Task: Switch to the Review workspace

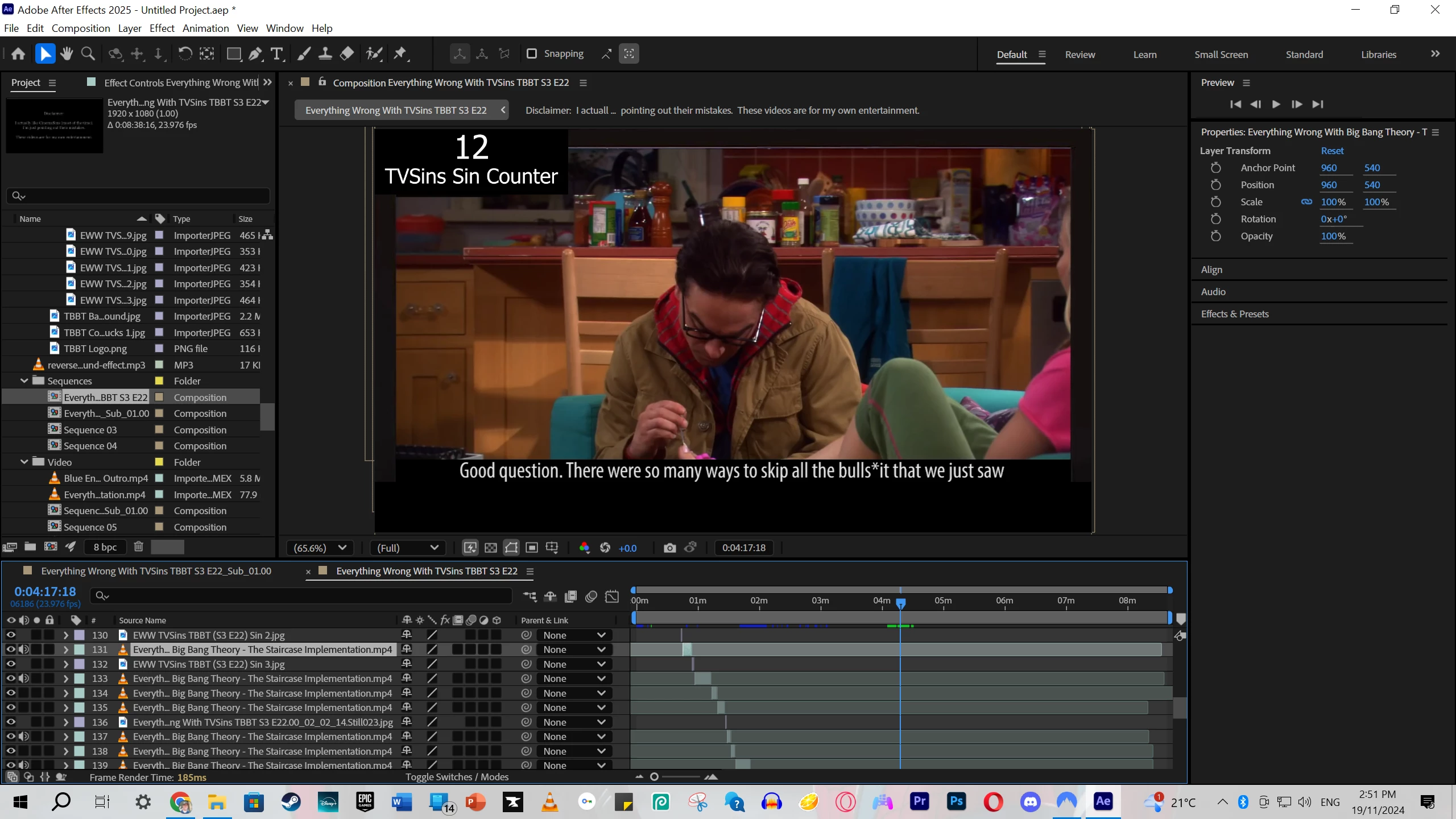Action: (1079, 55)
